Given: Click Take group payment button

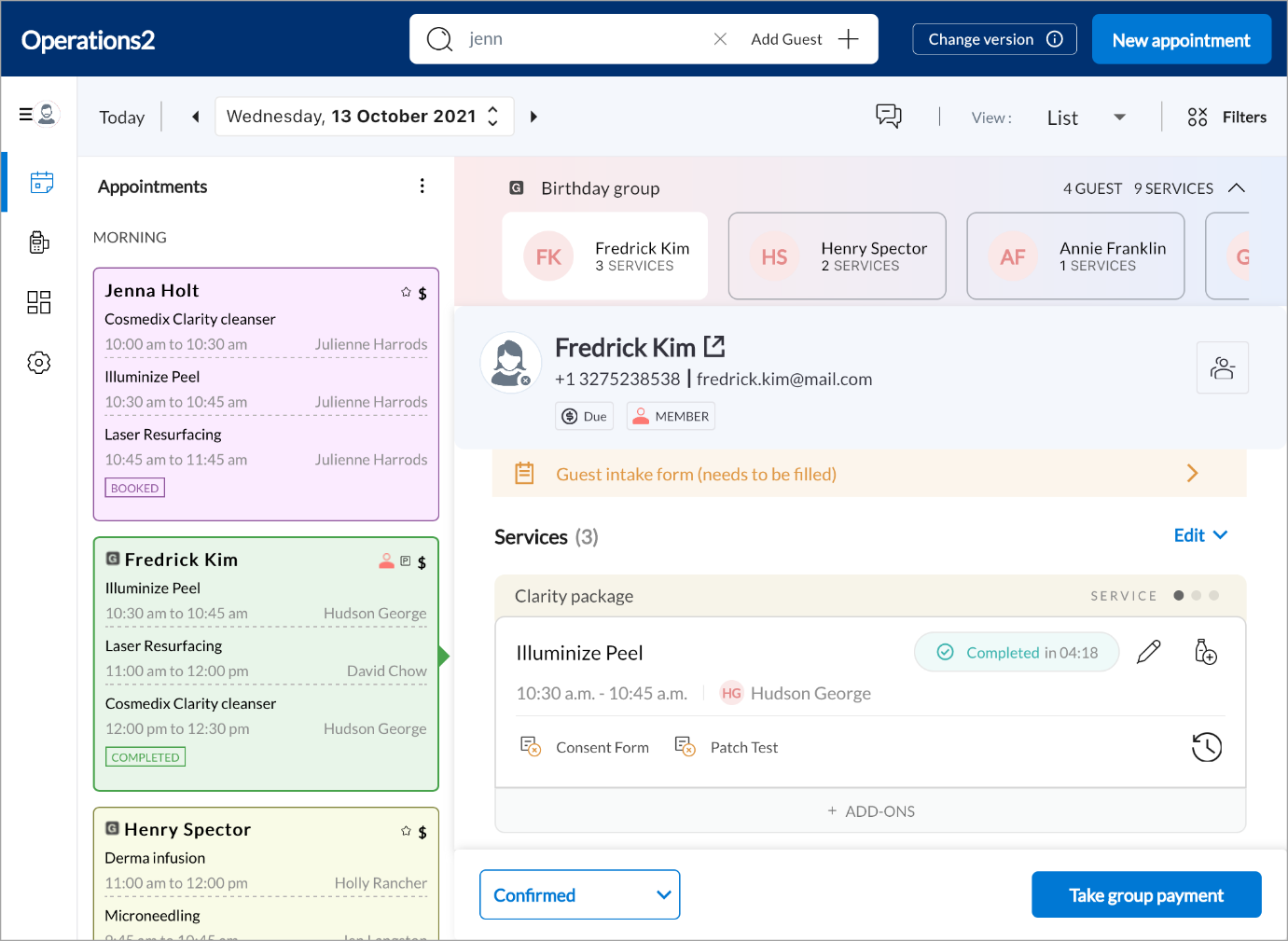Looking at the screenshot, I should 1146,895.
